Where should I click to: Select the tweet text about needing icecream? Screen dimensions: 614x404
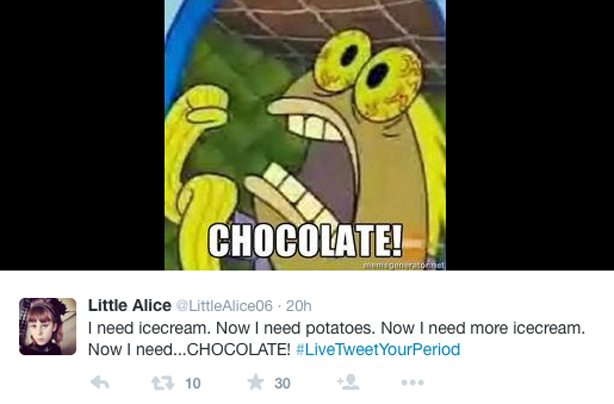(336, 339)
